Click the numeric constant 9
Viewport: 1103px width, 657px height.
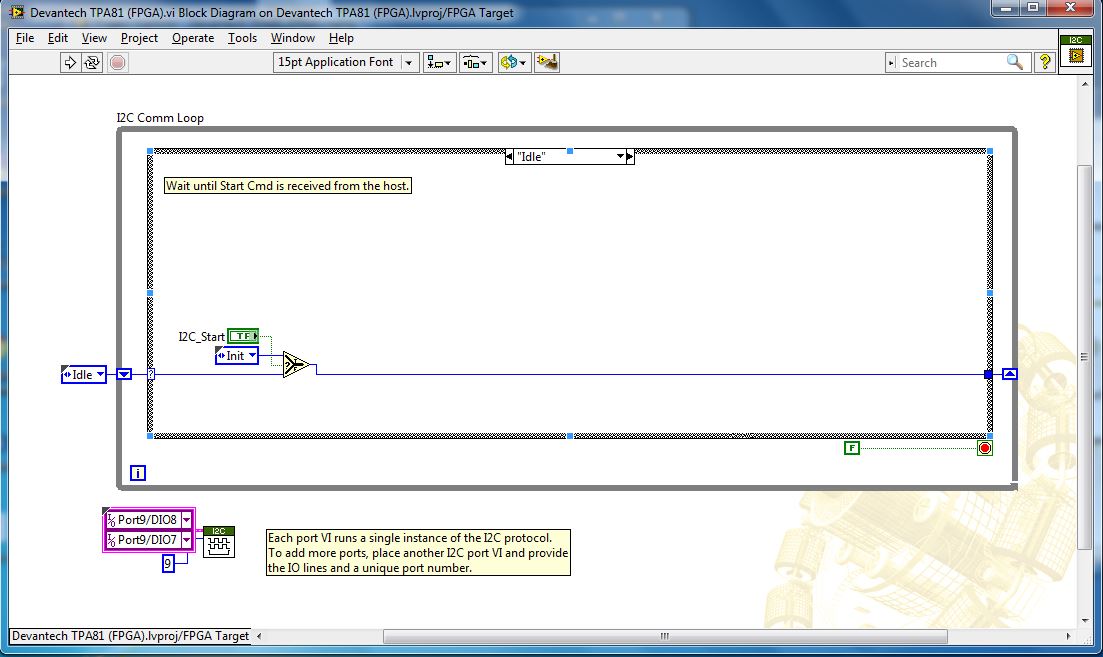point(167,563)
